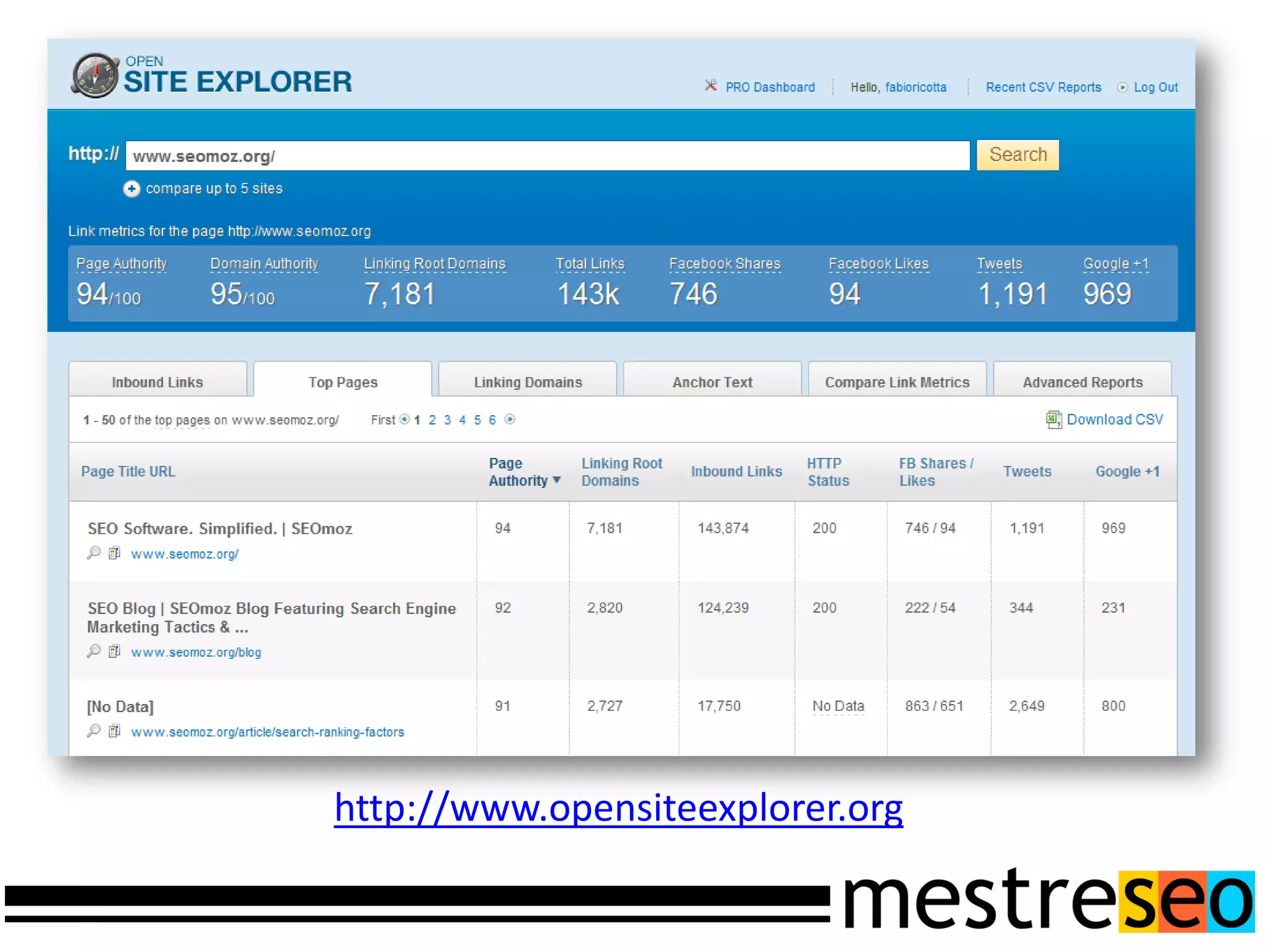The image size is (1270, 952).
Task: Go to results page 2
Action: click(432, 420)
